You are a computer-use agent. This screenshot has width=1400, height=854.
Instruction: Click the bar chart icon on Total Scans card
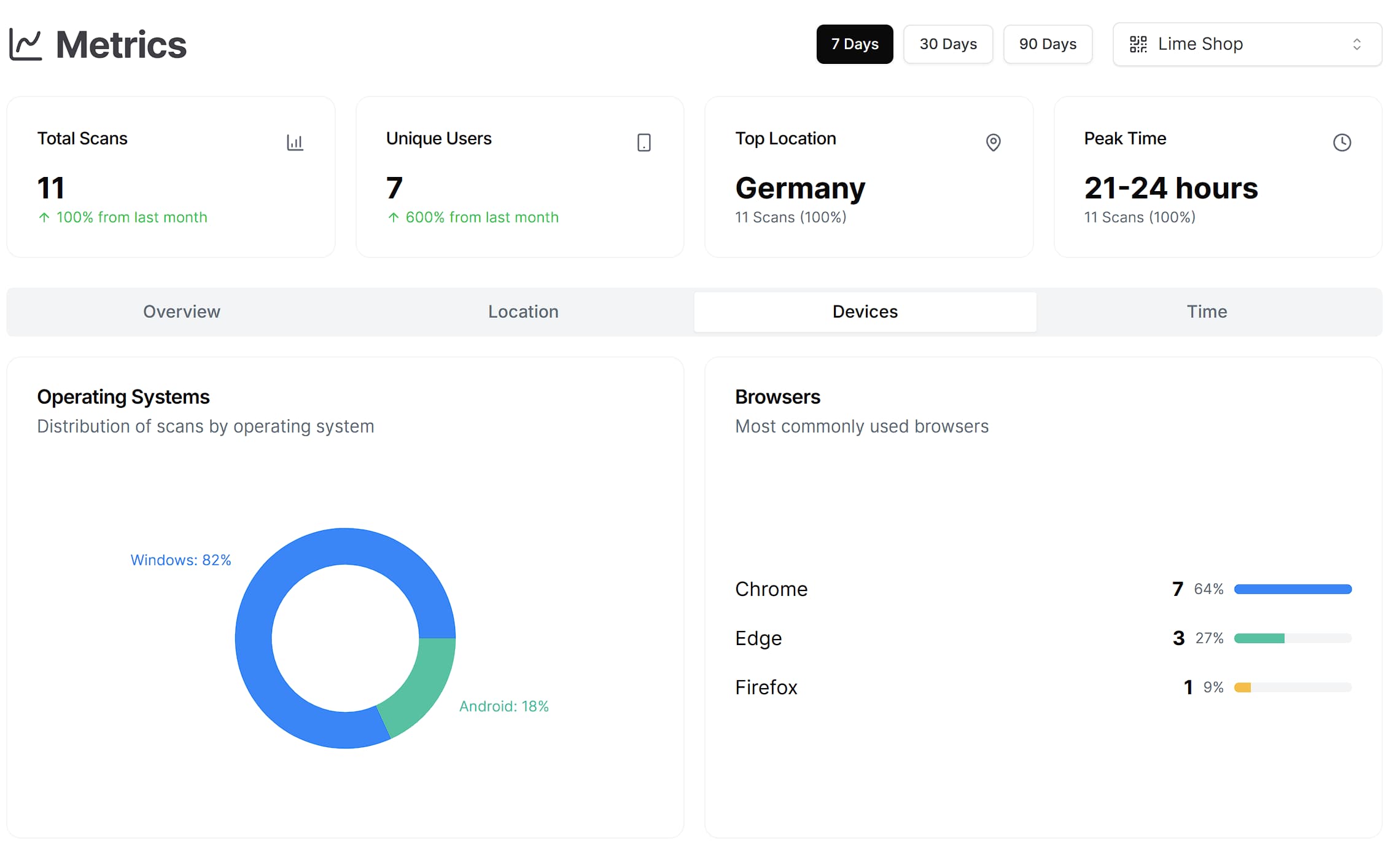coord(295,142)
